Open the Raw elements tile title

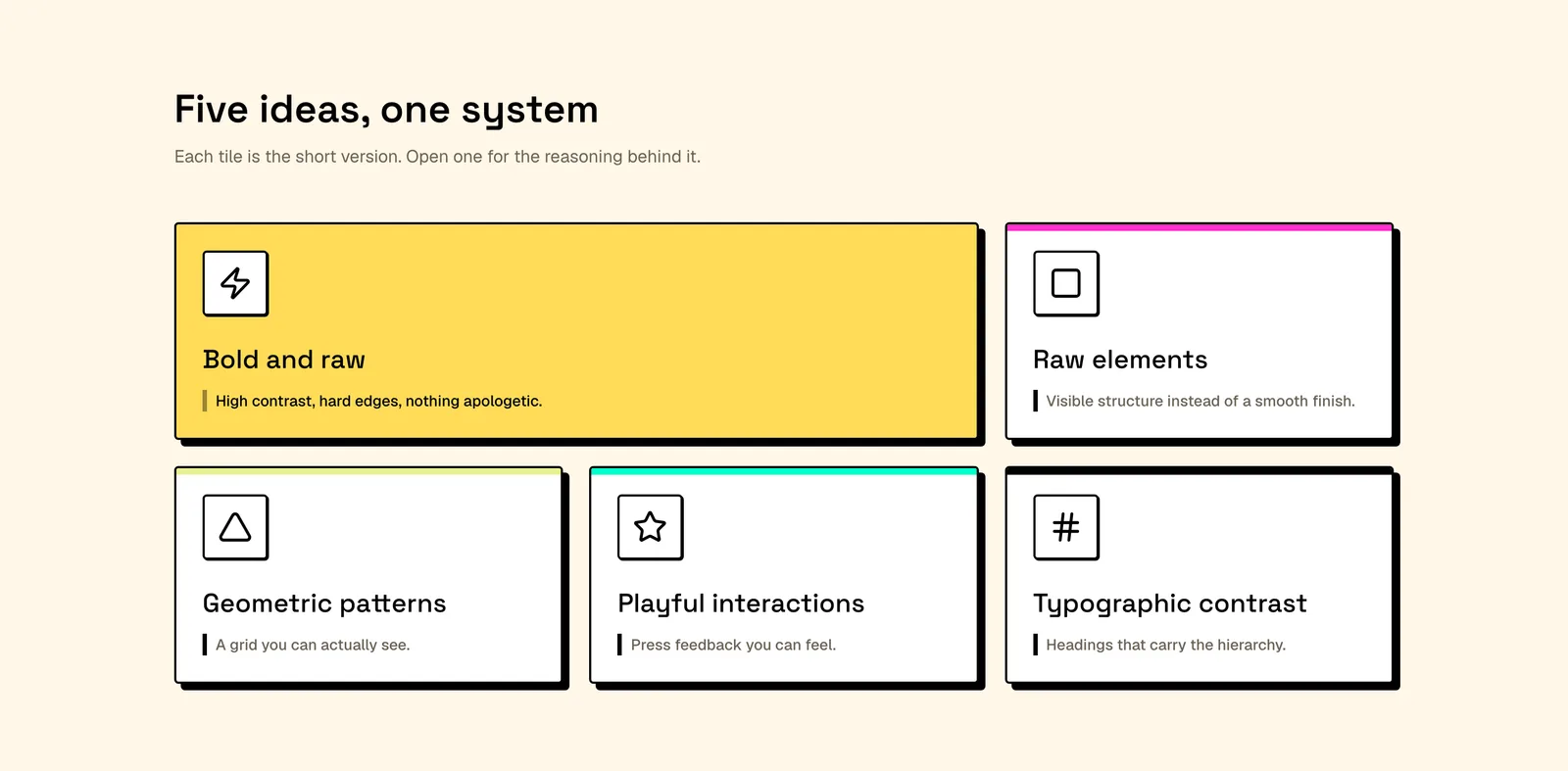pos(1120,360)
